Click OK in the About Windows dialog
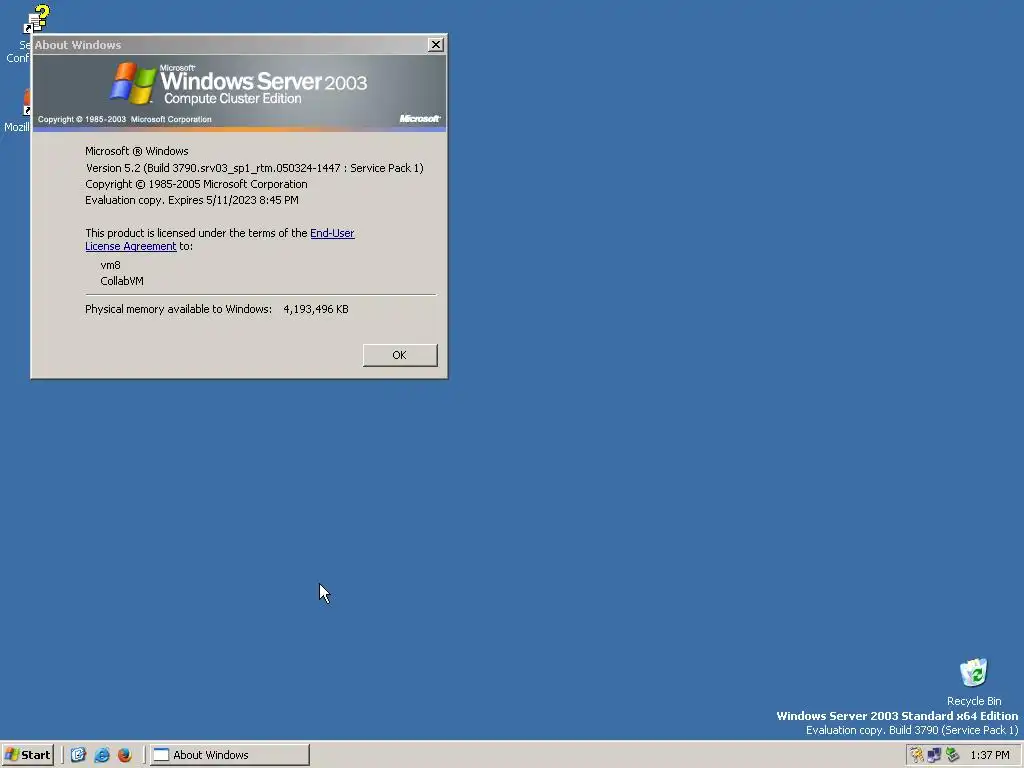This screenshot has width=1024, height=768. tap(400, 355)
